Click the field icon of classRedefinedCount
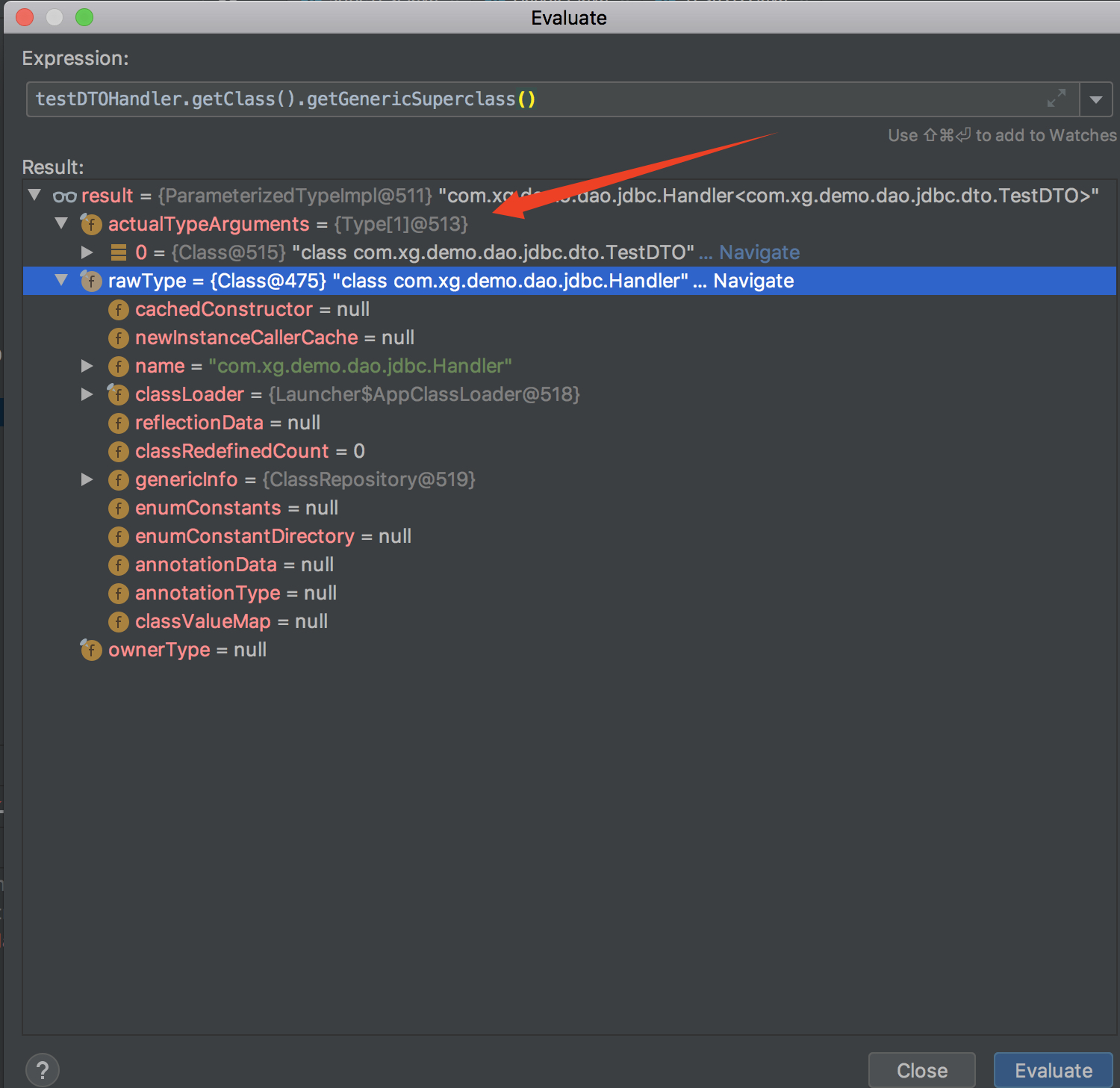1120x1088 pixels. coord(119,451)
